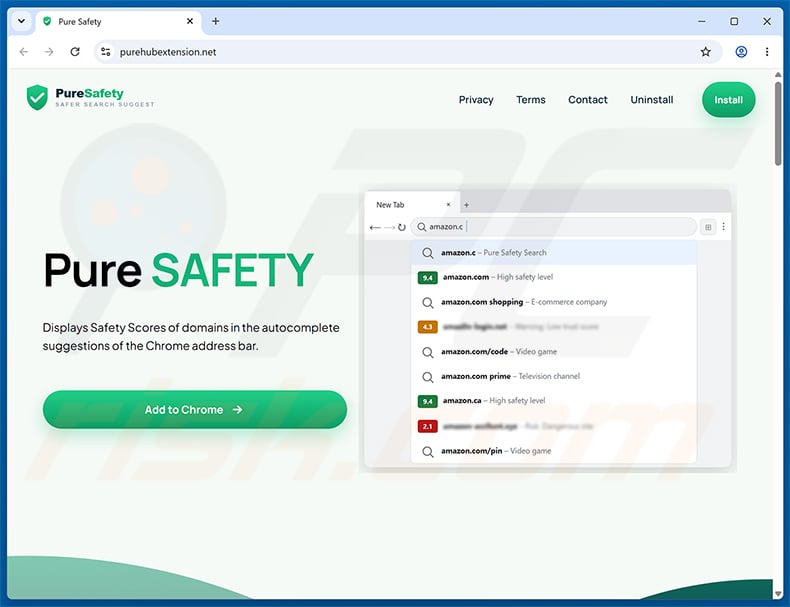Viewport: 790px width, 607px height.
Task: Open the tab search dropdown arrow
Action: pos(21,21)
